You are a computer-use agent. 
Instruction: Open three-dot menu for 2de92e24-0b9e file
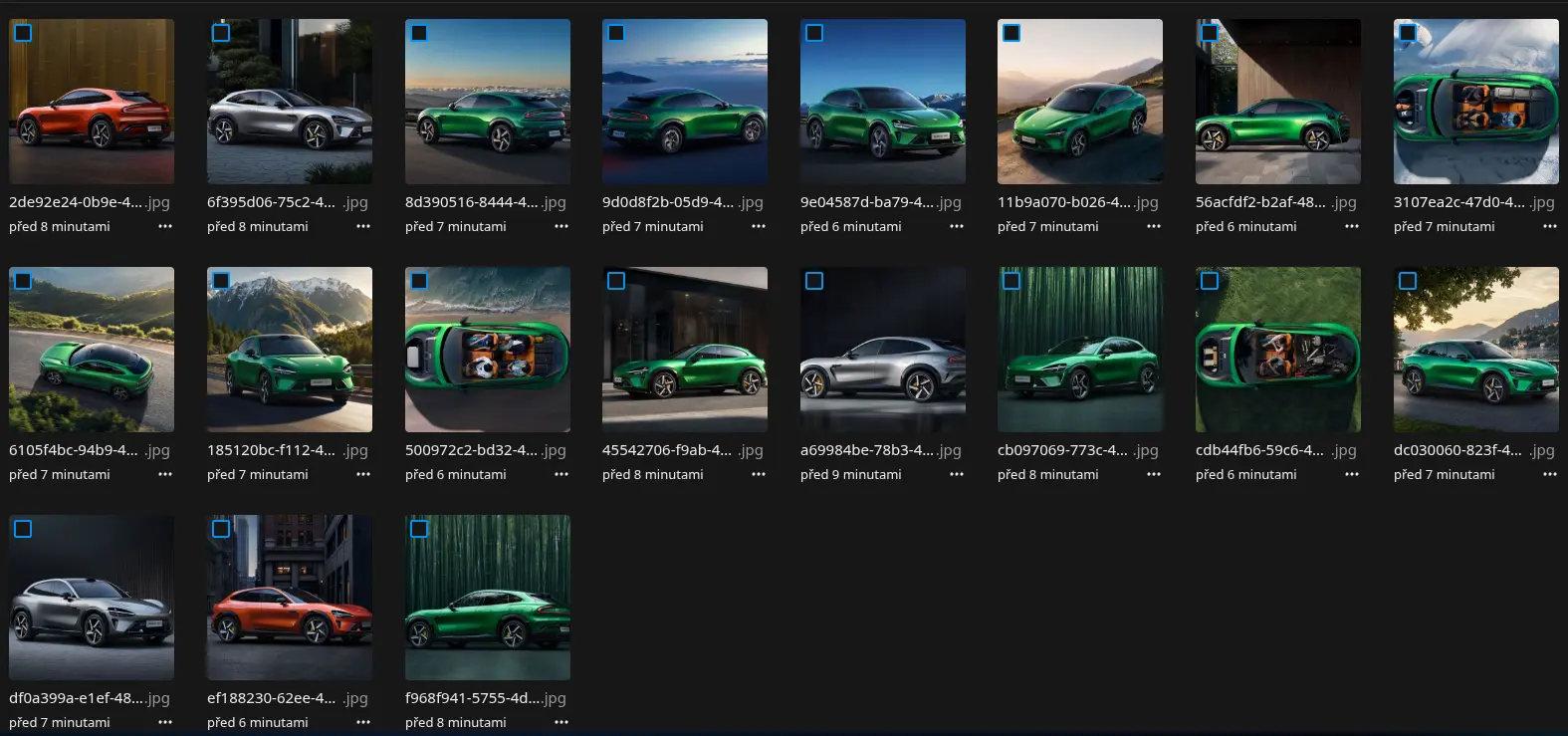[x=165, y=227]
